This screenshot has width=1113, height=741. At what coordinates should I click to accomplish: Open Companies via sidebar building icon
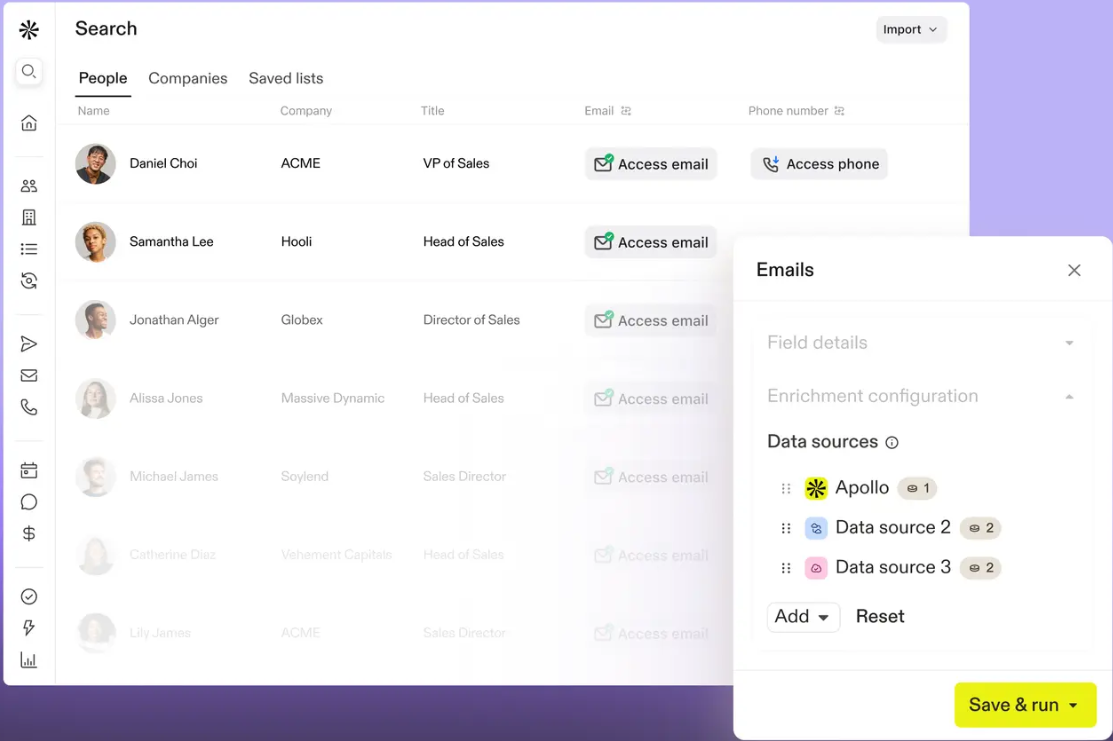[x=28, y=217]
